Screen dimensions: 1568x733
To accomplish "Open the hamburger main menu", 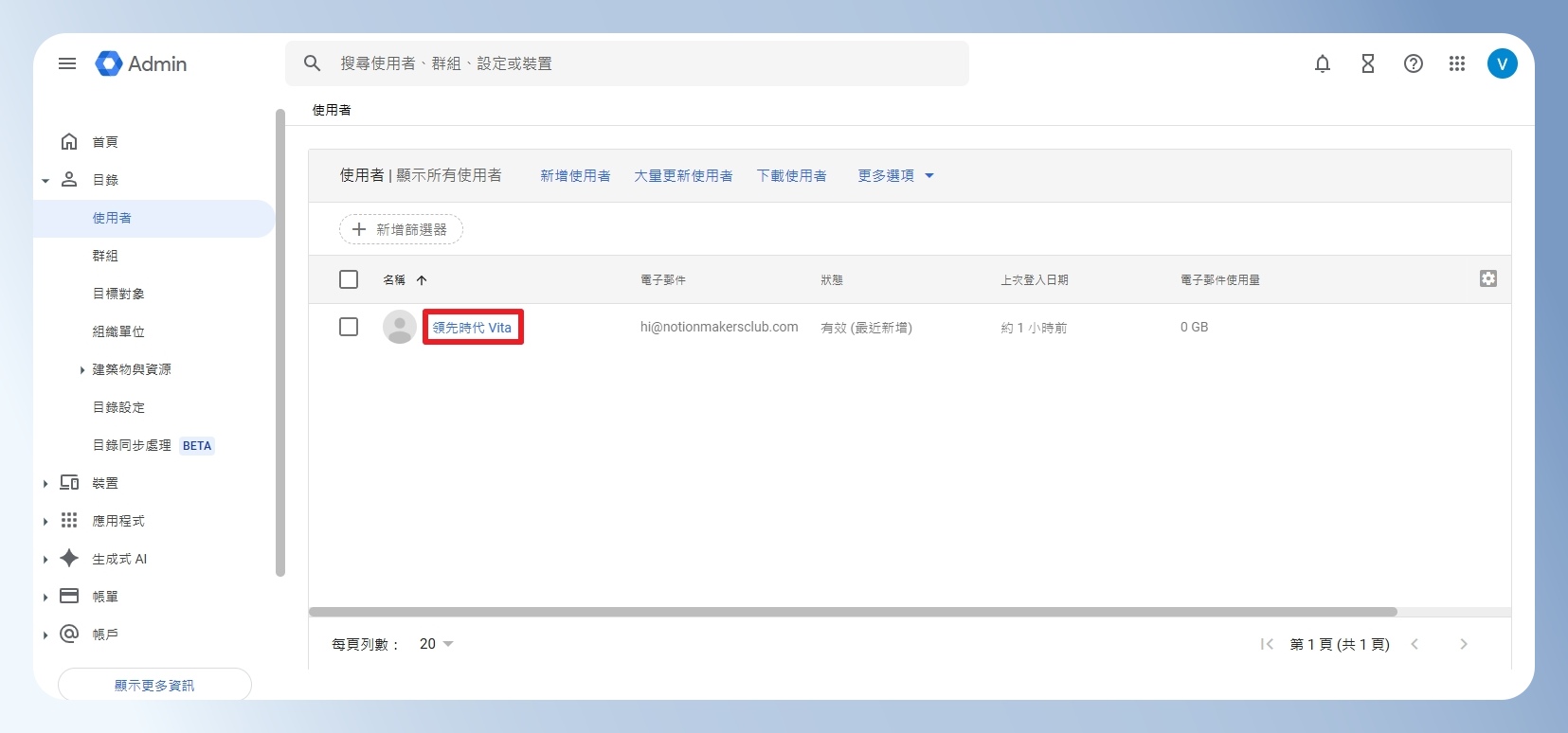I will (x=67, y=63).
